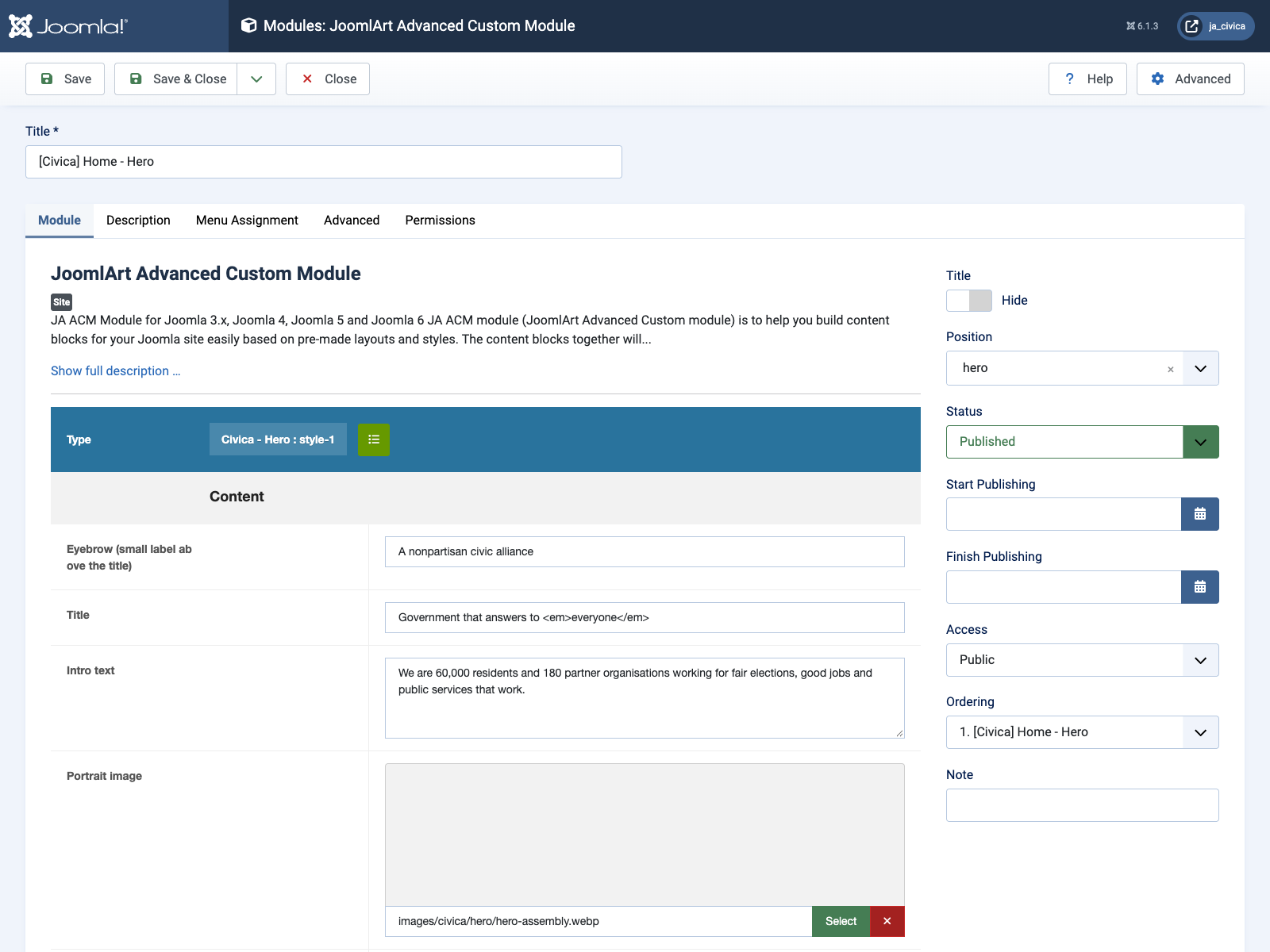Screen dimensions: 1270x952
Task: Switch to the Menu Assignment tab
Action: (x=247, y=221)
